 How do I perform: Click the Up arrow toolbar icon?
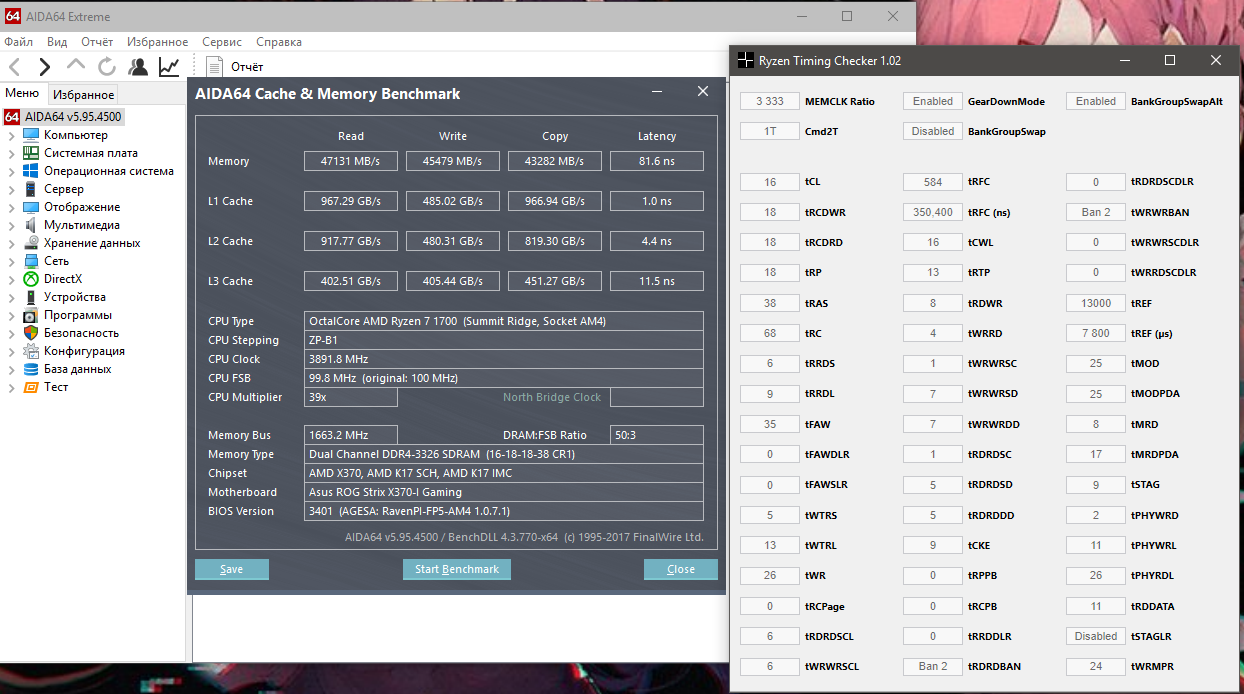pos(76,66)
